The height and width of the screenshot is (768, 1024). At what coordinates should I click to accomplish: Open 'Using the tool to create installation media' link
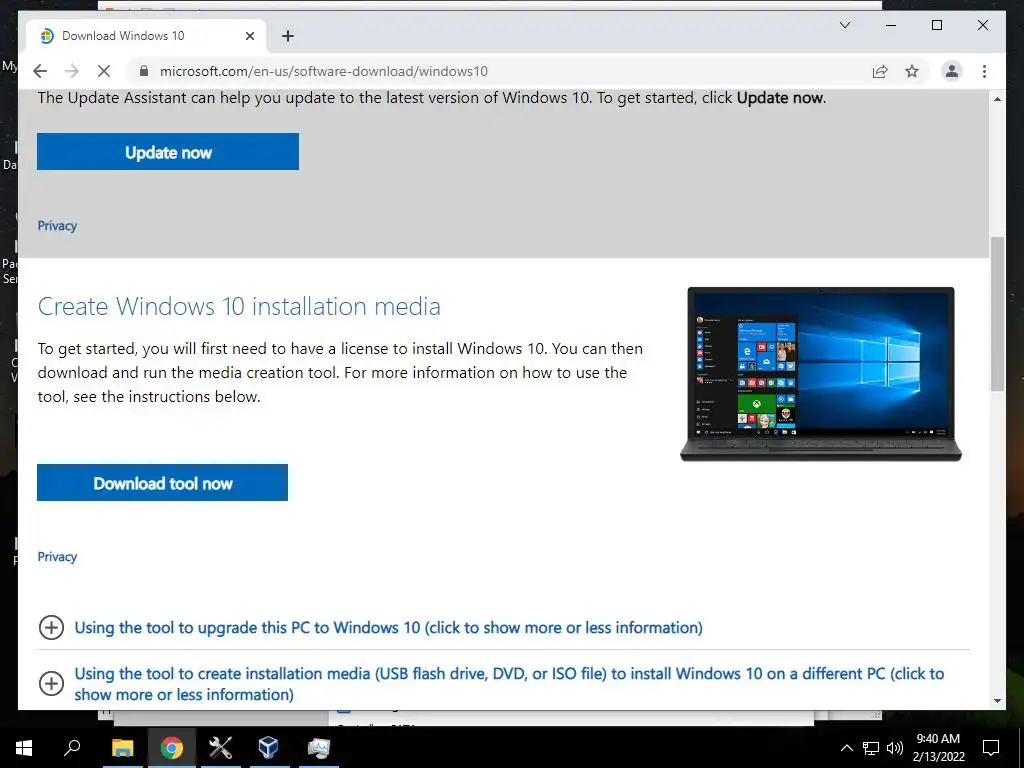pos(509,684)
